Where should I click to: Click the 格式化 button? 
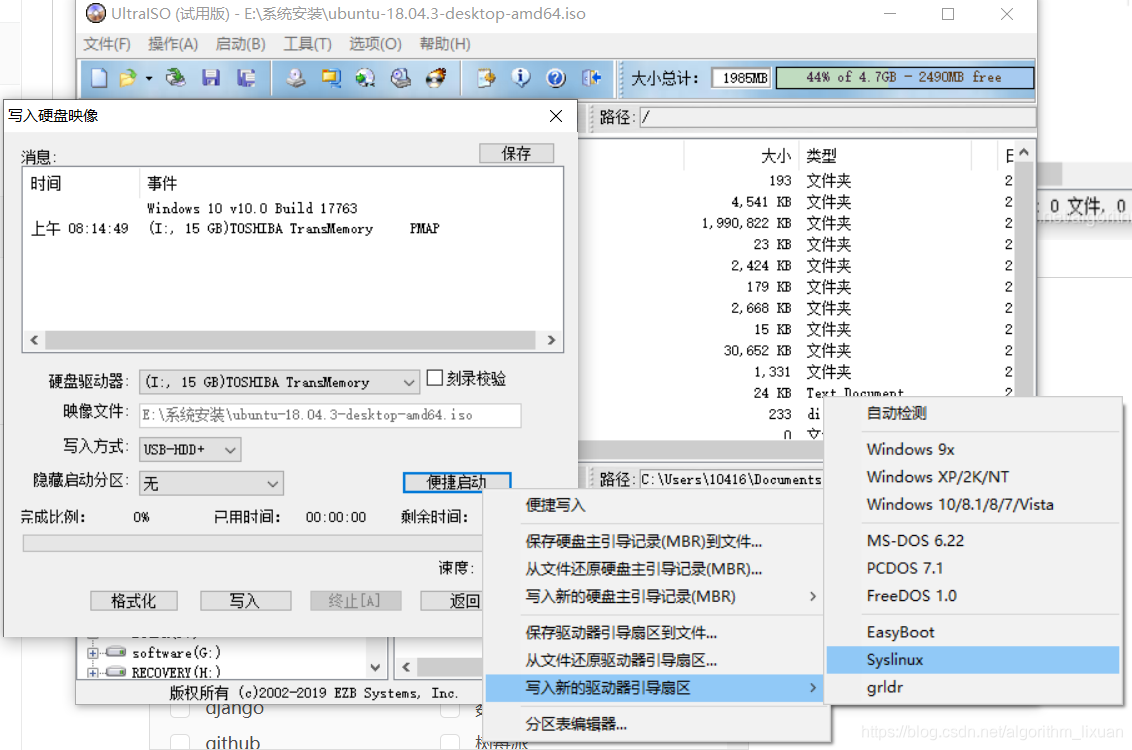tap(134, 601)
